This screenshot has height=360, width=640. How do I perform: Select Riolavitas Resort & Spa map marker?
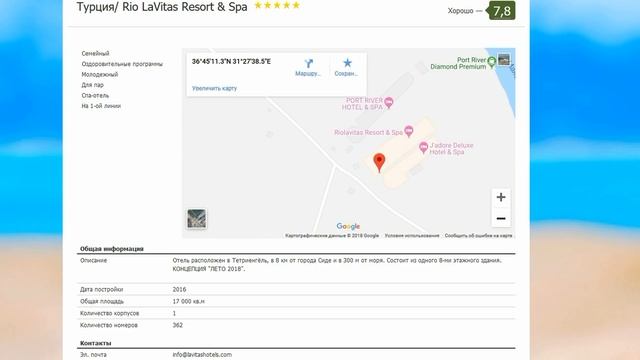[409, 131]
